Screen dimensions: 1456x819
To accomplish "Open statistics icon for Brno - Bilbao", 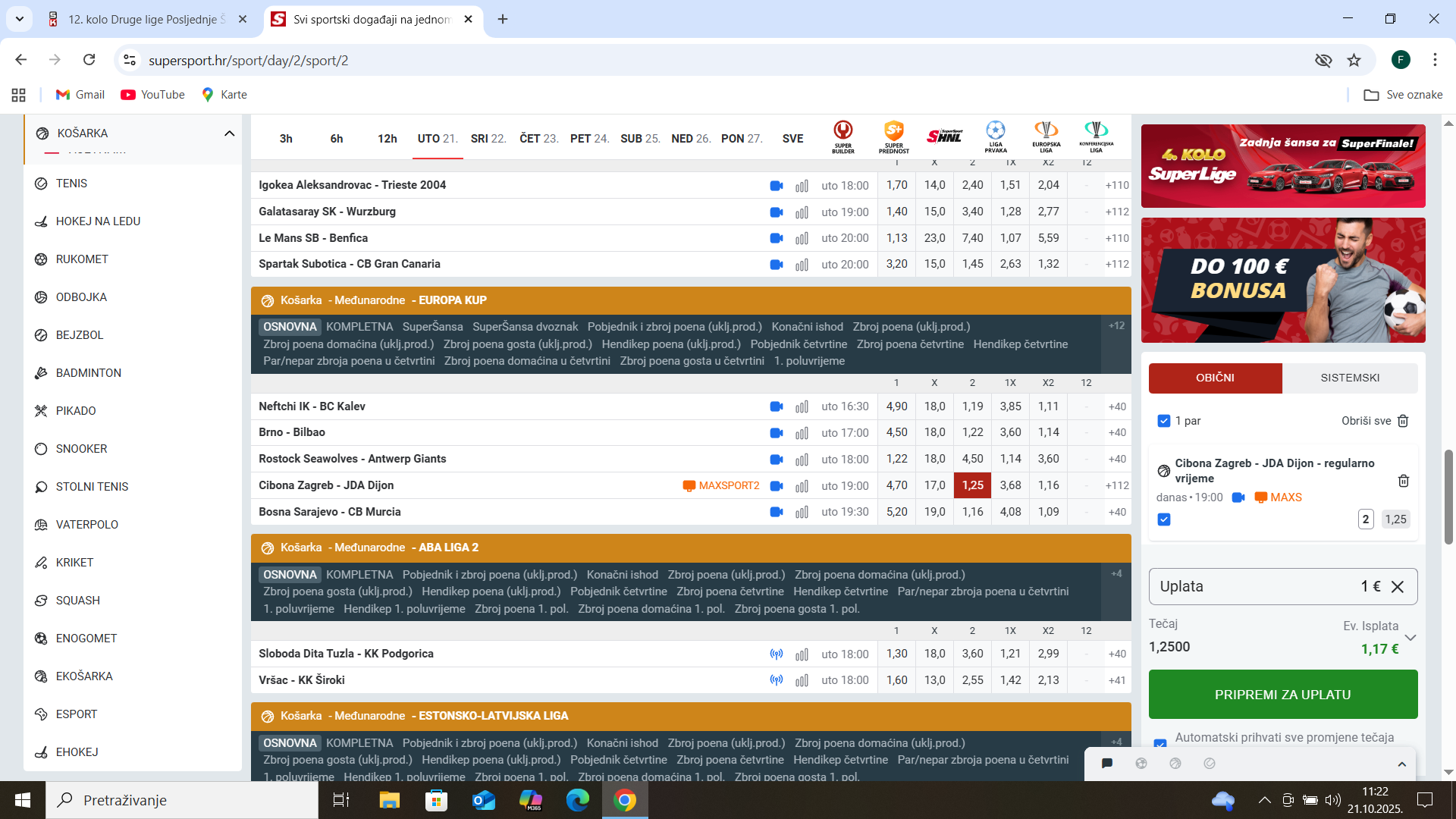I will click(802, 433).
